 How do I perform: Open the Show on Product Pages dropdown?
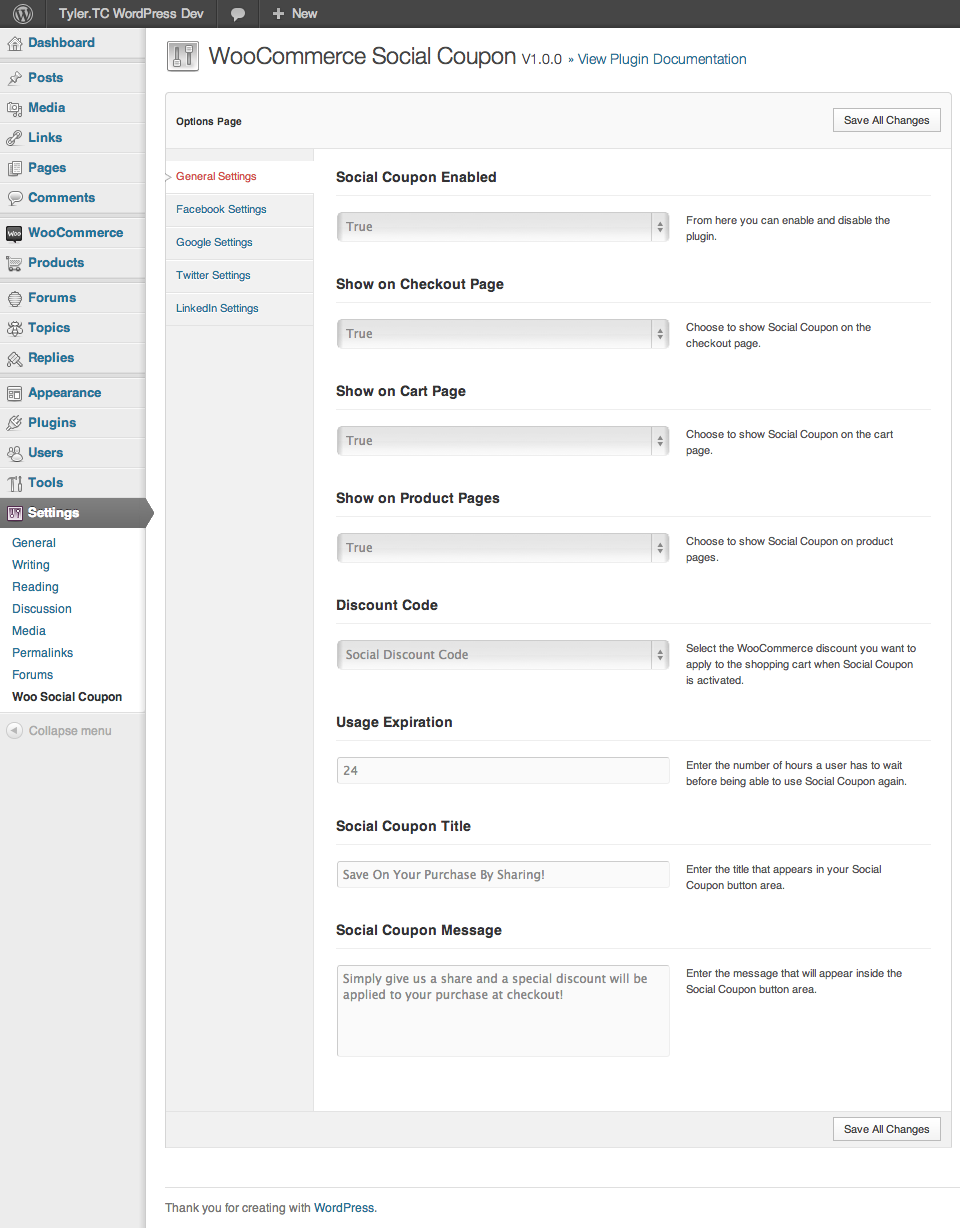click(x=503, y=548)
